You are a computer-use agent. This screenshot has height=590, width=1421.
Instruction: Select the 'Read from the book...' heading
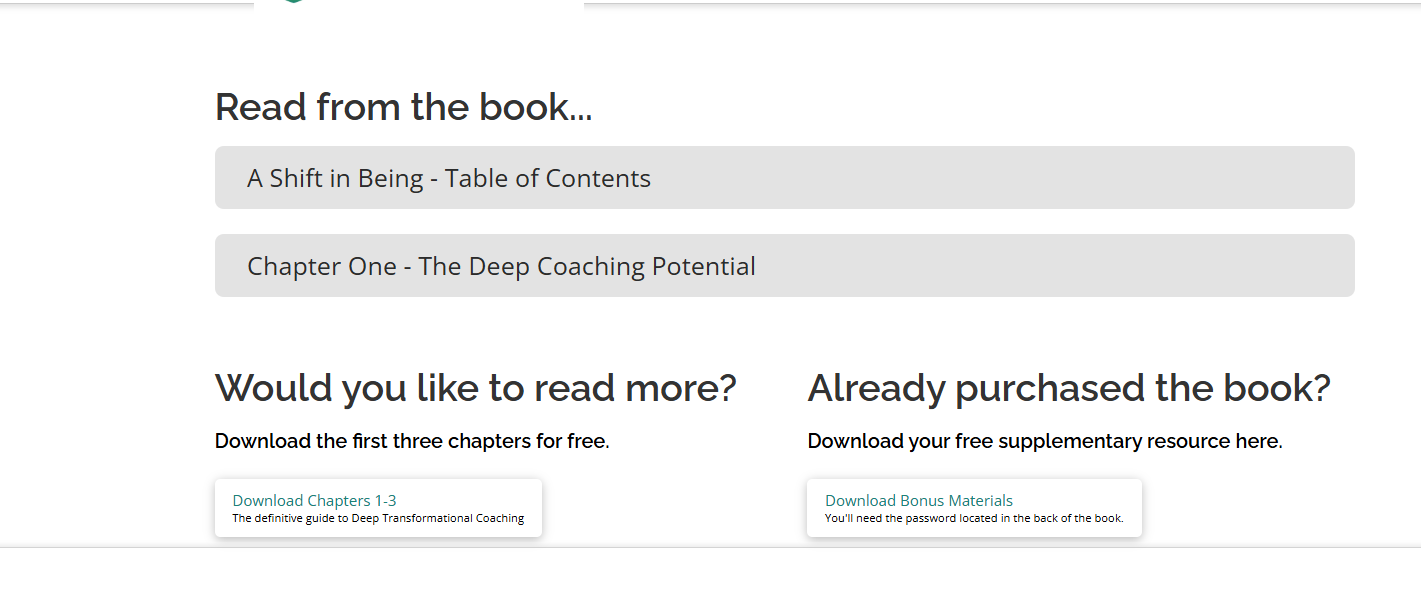coord(404,107)
